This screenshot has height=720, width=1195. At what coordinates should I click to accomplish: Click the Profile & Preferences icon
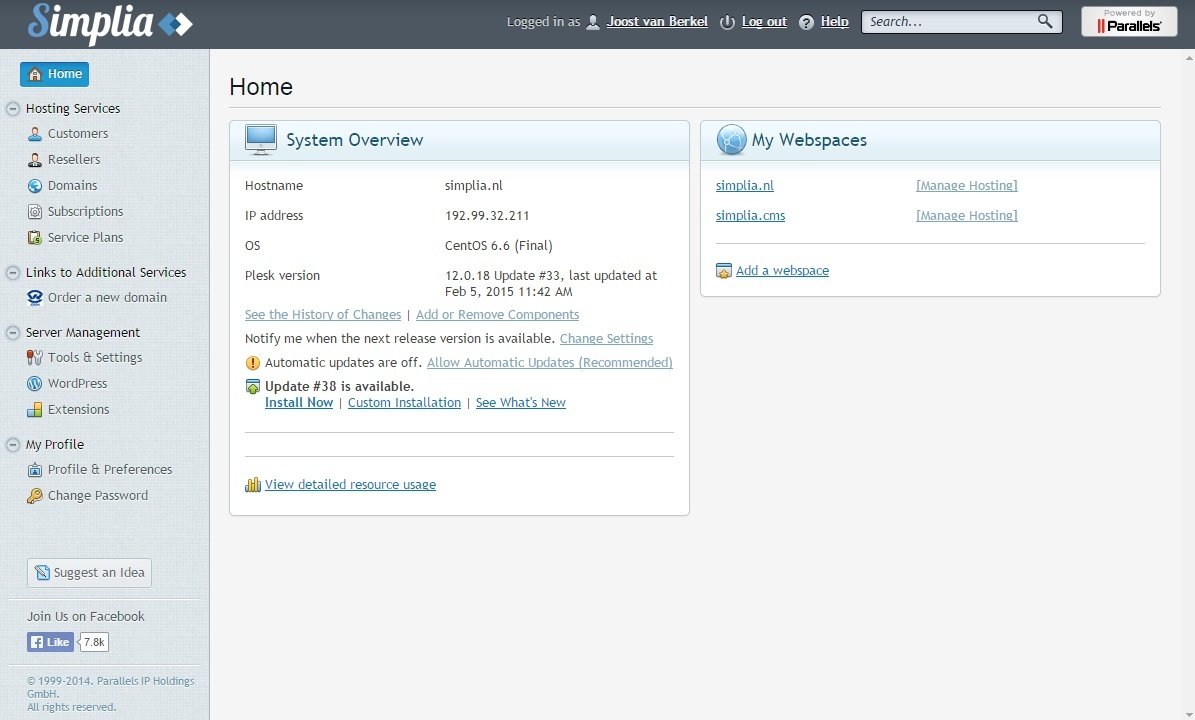click(34, 470)
